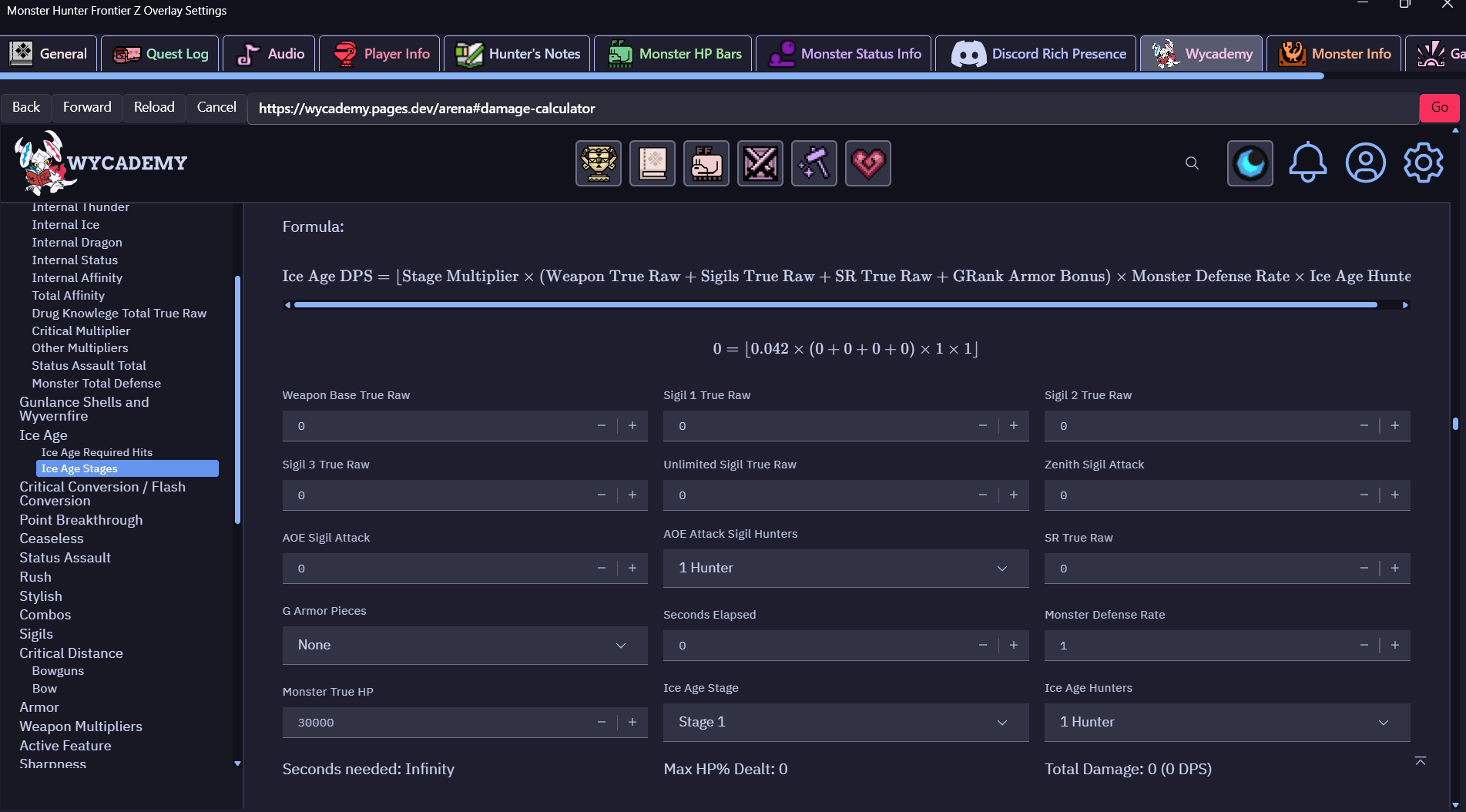Open the Hunter's Notes tab
This screenshot has width=1466, height=812.
click(x=517, y=53)
